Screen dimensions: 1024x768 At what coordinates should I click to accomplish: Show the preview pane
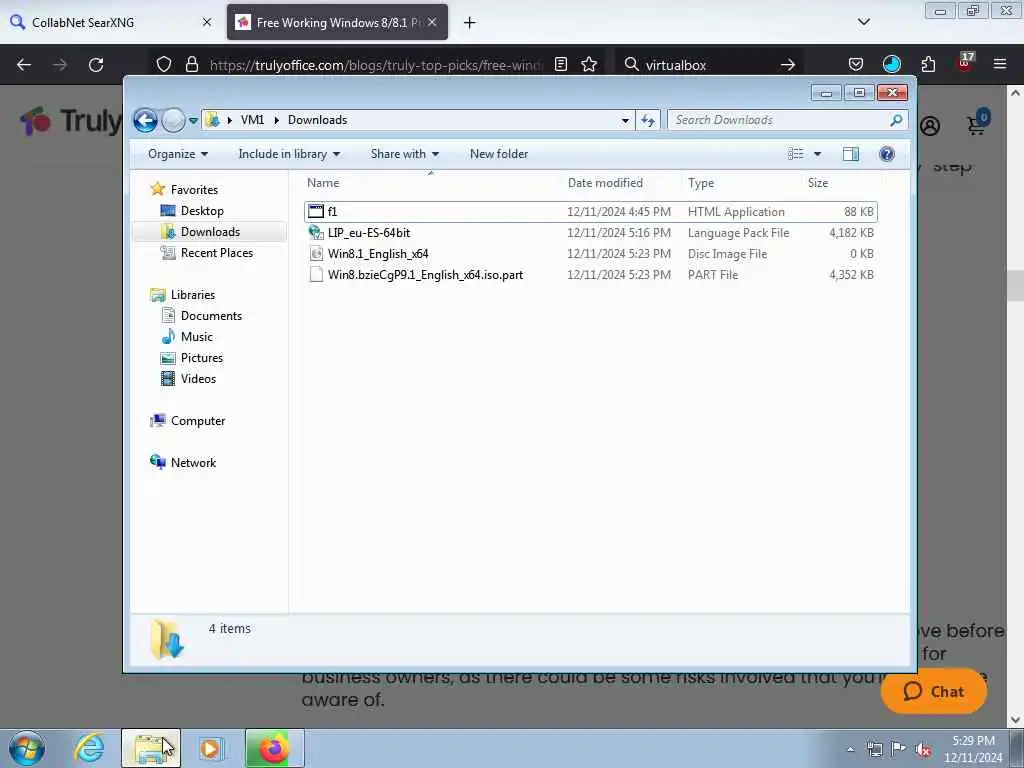(851, 154)
